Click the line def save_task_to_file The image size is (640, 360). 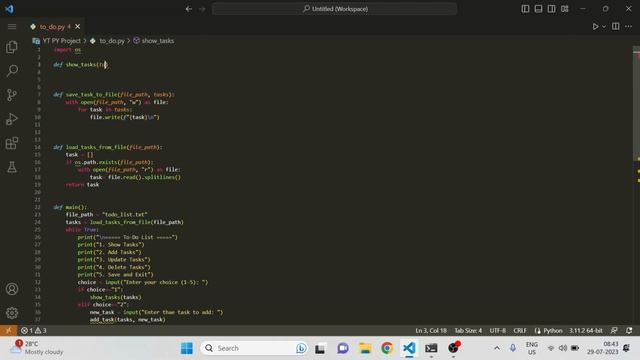[x=113, y=94]
